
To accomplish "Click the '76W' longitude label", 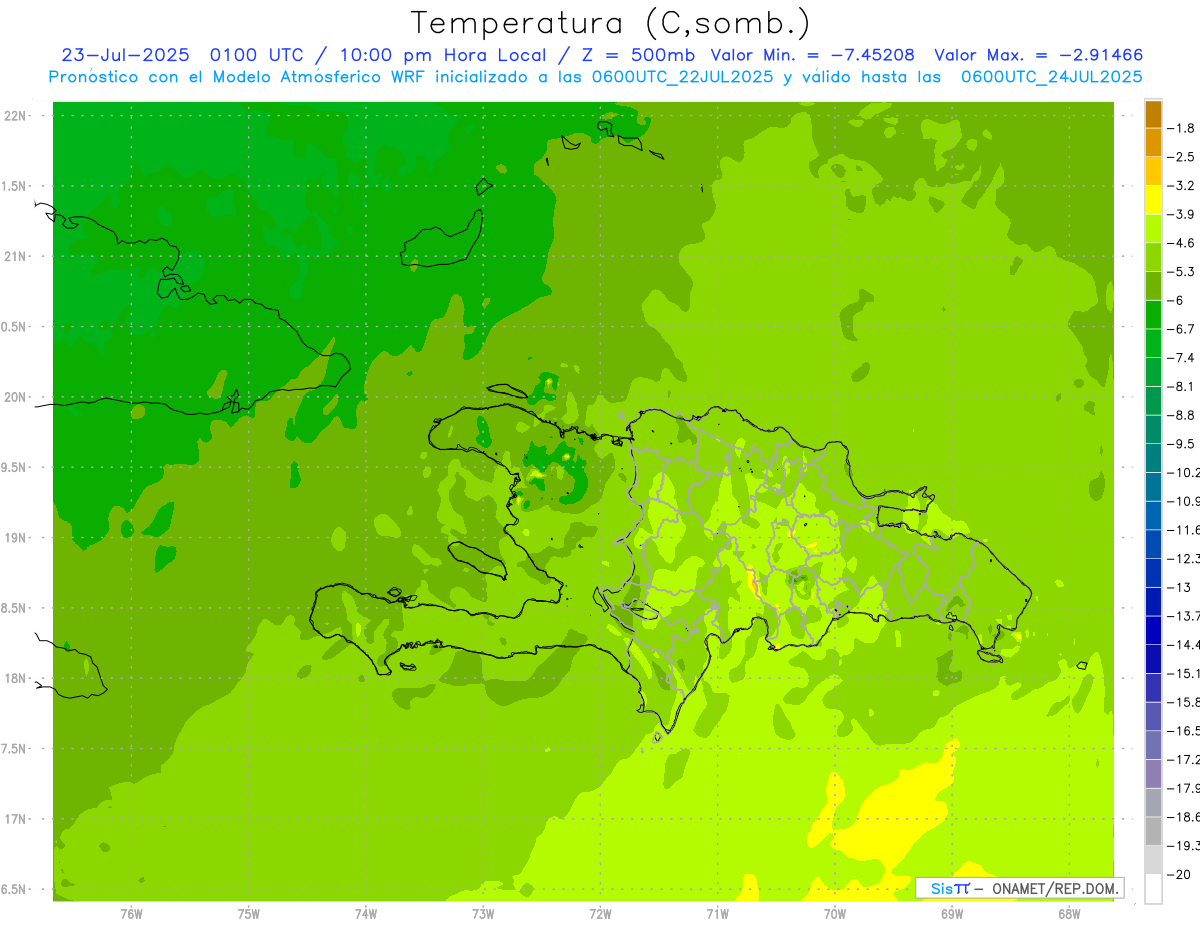I will pyautogui.click(x=131, y=913).
